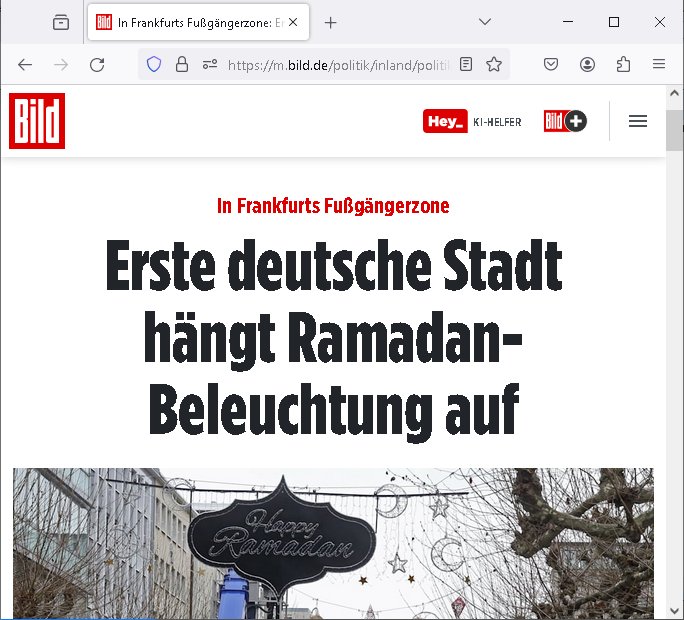
Task: Open the extensions puzzle icon
Action: [623, 65]
